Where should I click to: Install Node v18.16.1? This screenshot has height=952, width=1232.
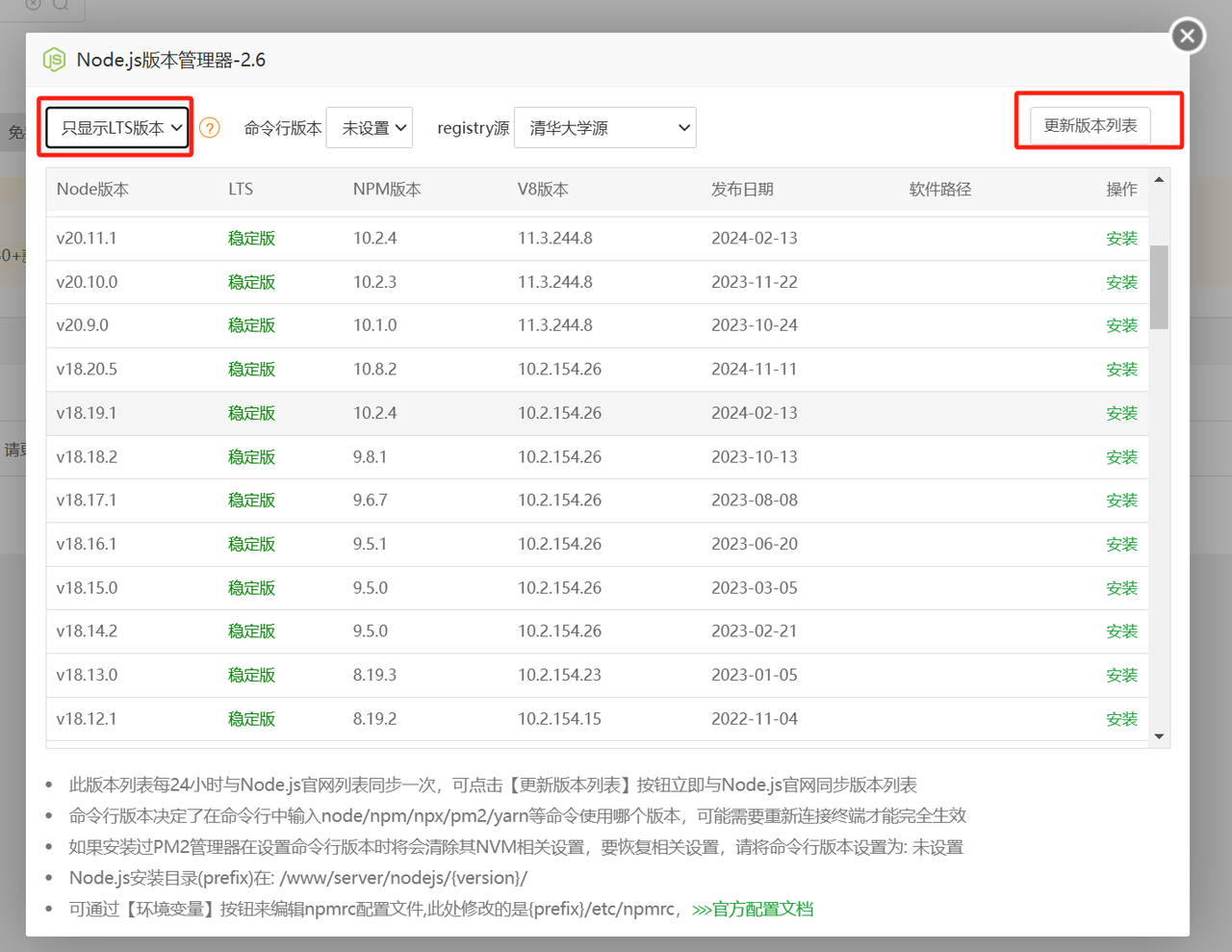pyautogui.click(x=1121, y=544)
